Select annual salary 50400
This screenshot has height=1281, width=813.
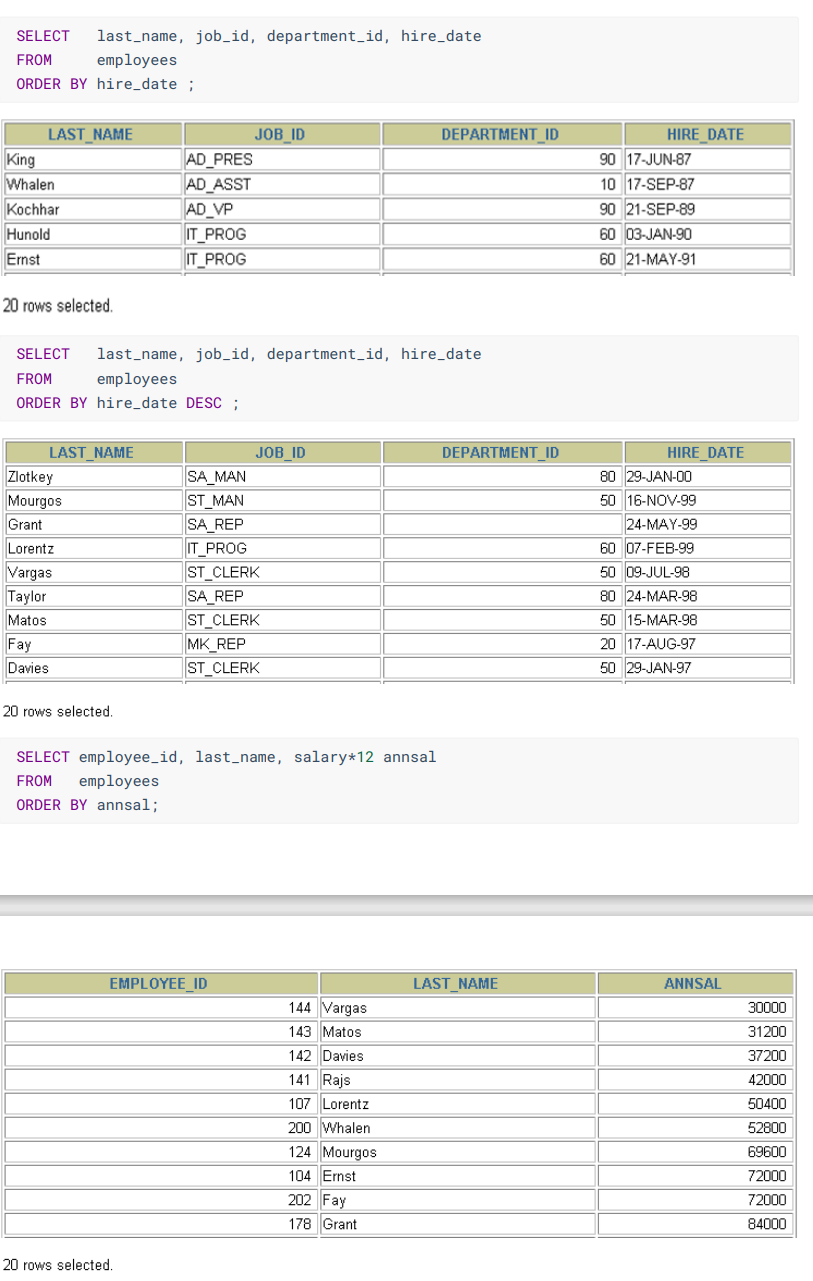(x=694, y=1104)
